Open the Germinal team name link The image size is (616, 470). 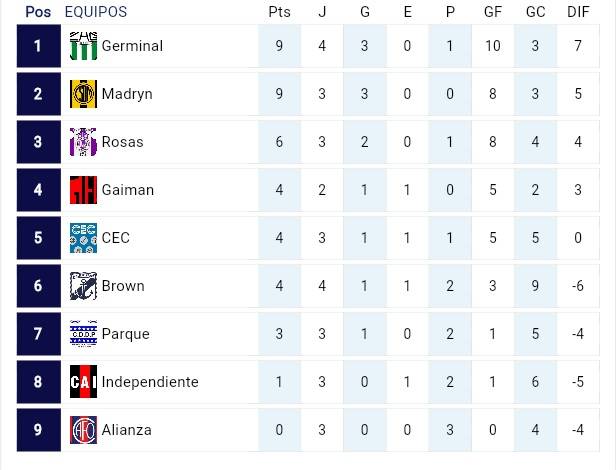point(132,46)
